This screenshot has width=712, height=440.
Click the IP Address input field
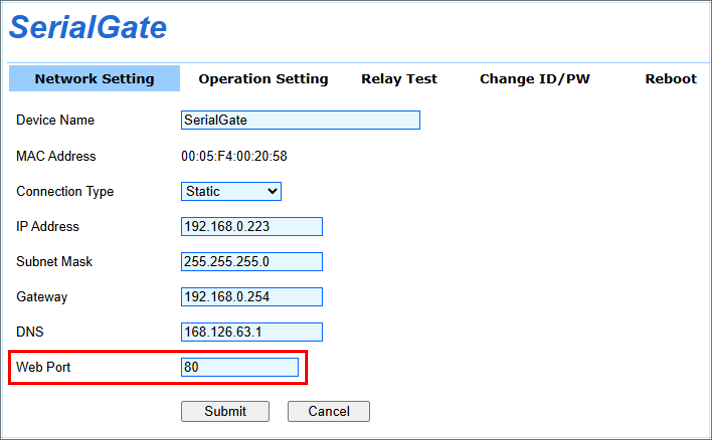pyautogui.click(x=252, y=227)
